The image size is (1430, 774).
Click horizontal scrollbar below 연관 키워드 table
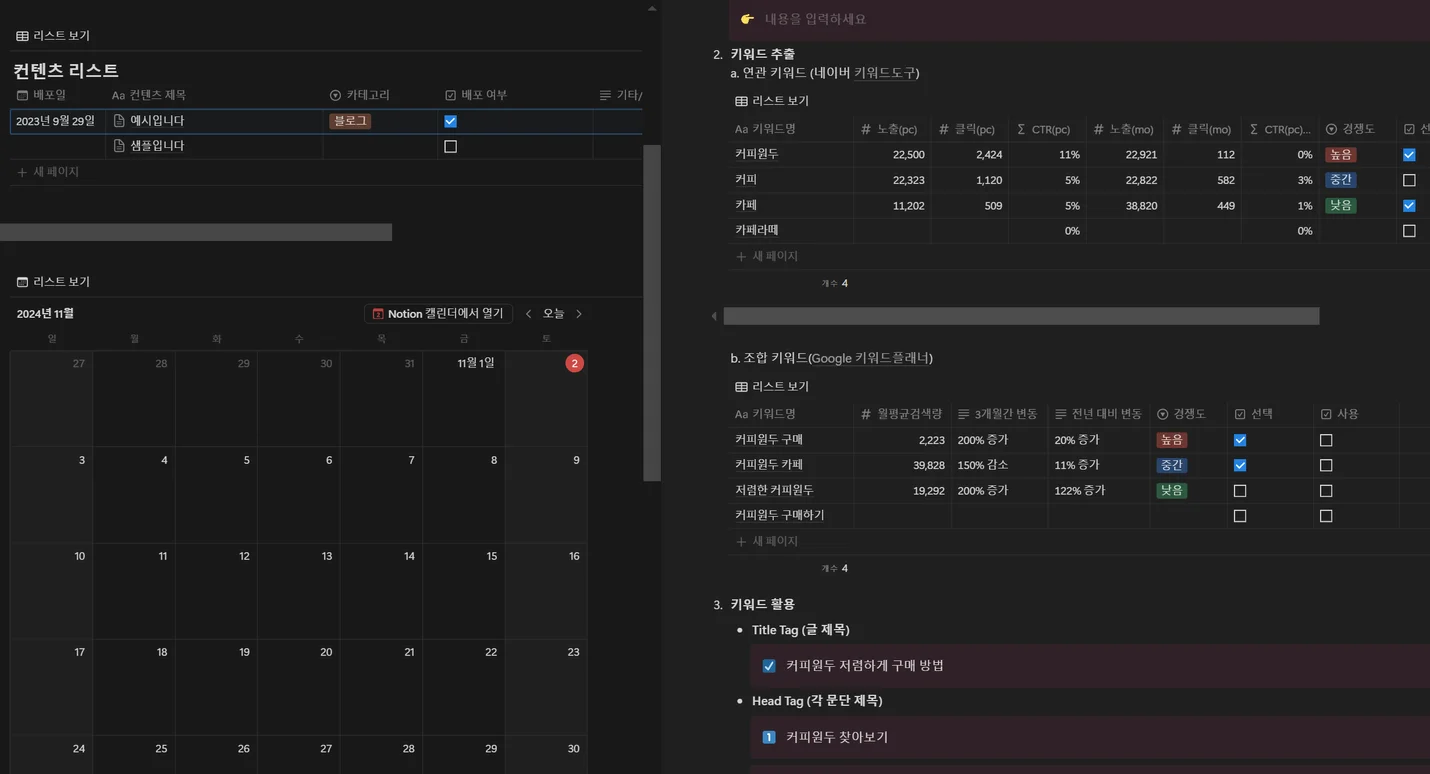click(1021, 316)
